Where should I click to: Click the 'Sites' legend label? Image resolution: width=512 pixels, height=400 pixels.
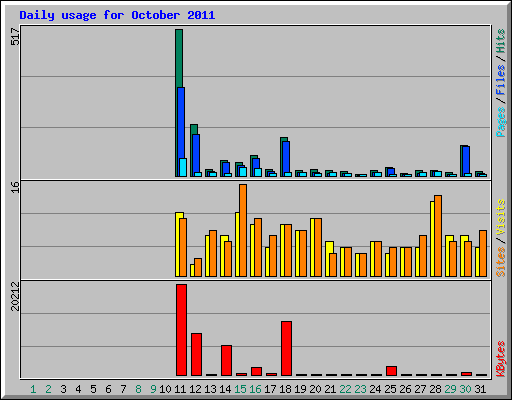click(501, 262)
